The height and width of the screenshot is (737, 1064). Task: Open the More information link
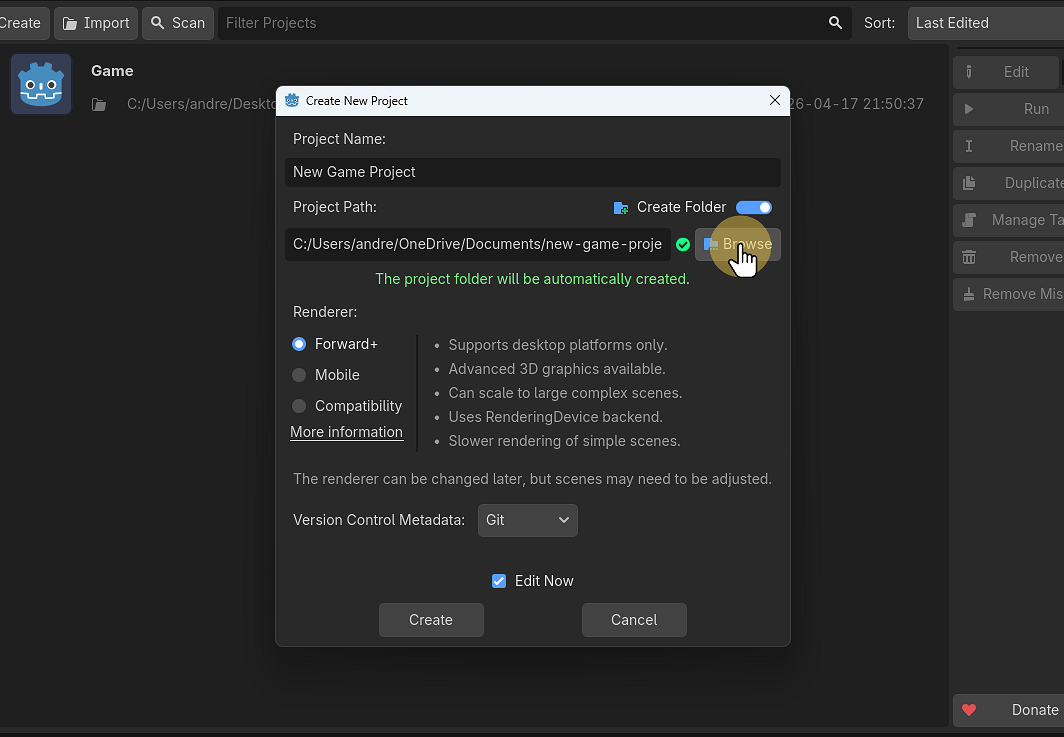[346, 432]
